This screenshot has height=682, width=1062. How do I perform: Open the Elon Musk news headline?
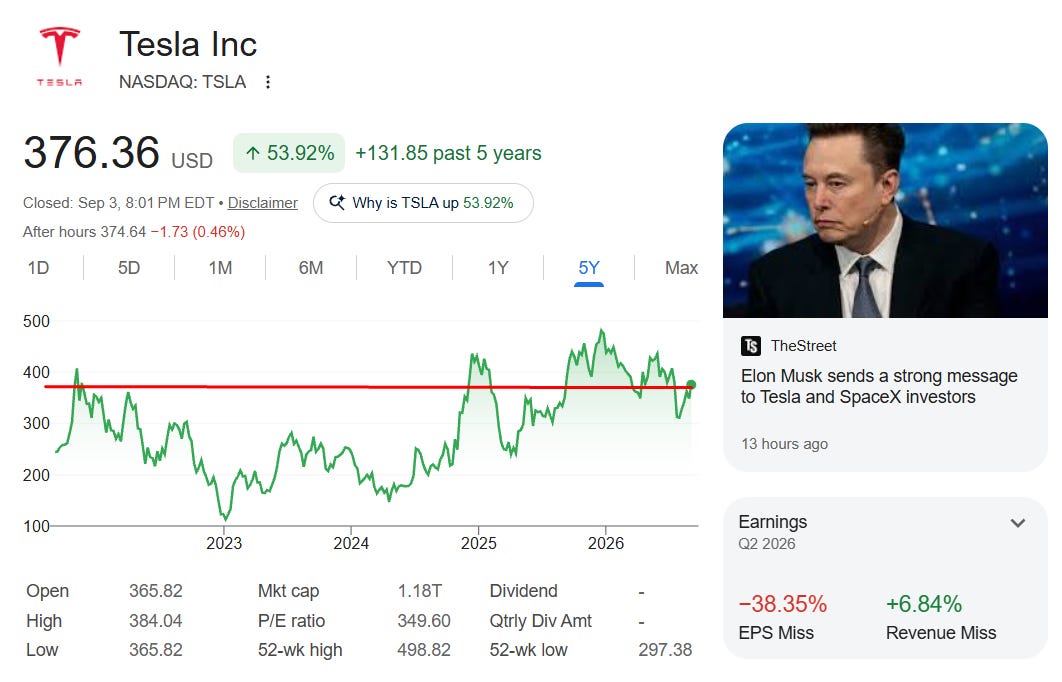tap(878, 386)
